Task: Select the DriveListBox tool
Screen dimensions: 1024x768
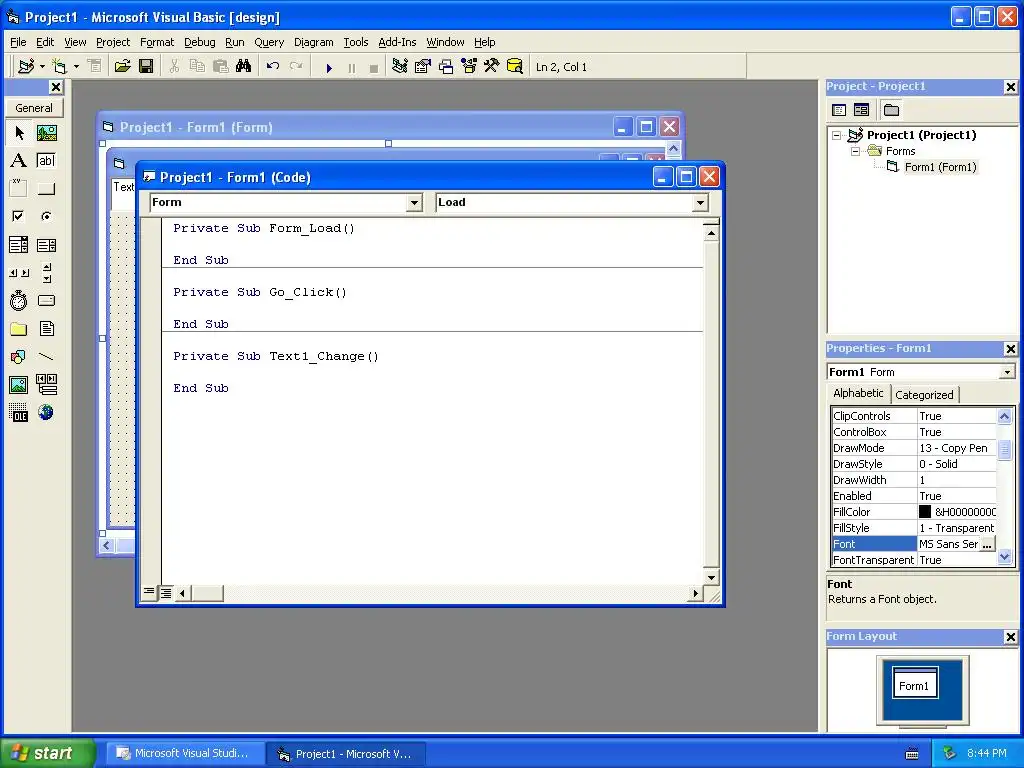Action: pos(46,301)
